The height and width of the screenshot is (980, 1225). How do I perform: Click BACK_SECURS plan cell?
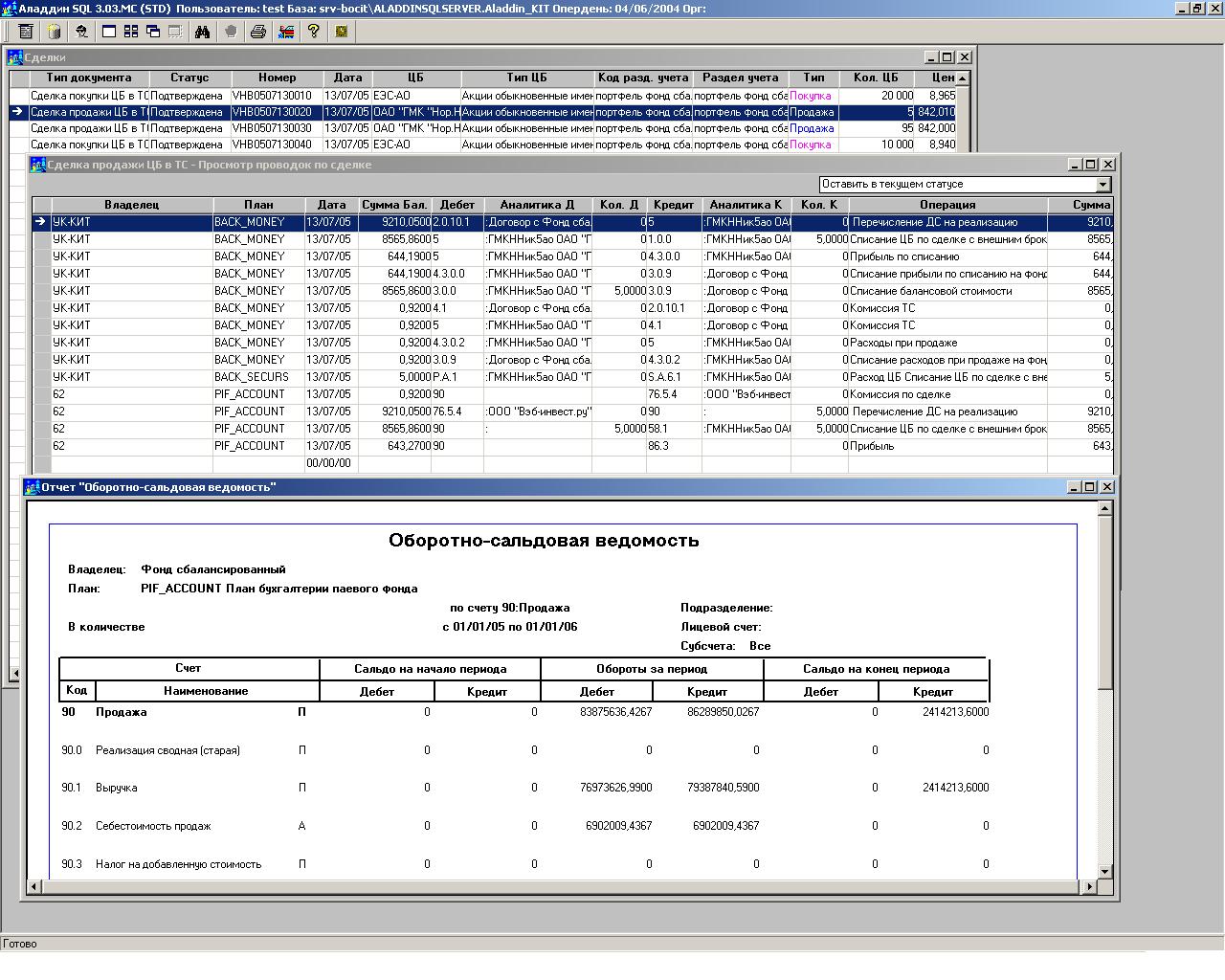(258, 377)
